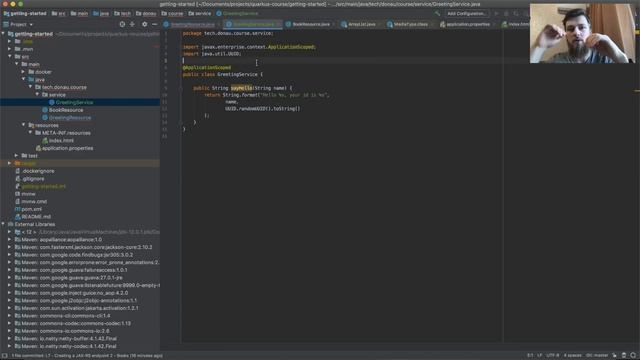Click the 4 spaces indent setting in status bar
This screenshot has height=360, width=640.
pos(572,356)
